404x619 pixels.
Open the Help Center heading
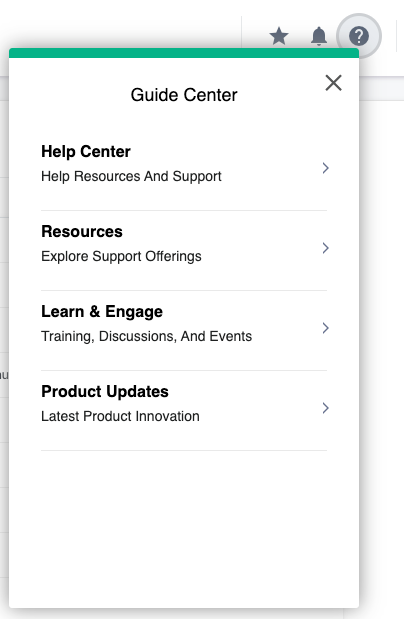(x=86, y=152)
